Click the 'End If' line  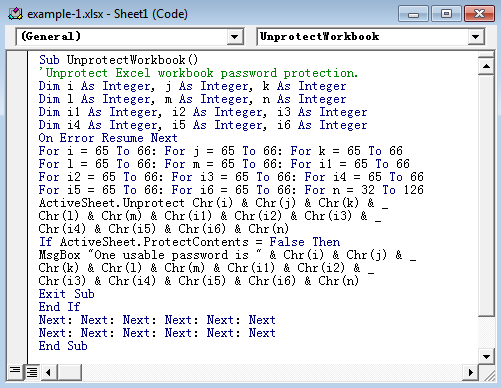pos(59,307)
